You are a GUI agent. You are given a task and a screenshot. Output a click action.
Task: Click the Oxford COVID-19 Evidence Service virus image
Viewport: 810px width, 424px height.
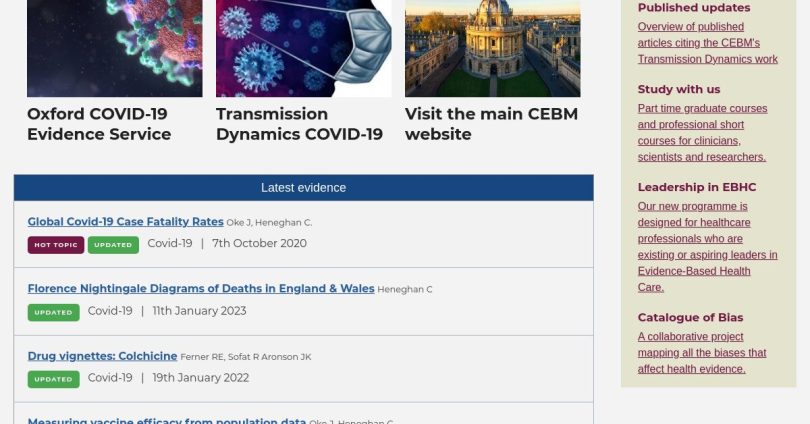pyautogui.click(x=114, y=48)
